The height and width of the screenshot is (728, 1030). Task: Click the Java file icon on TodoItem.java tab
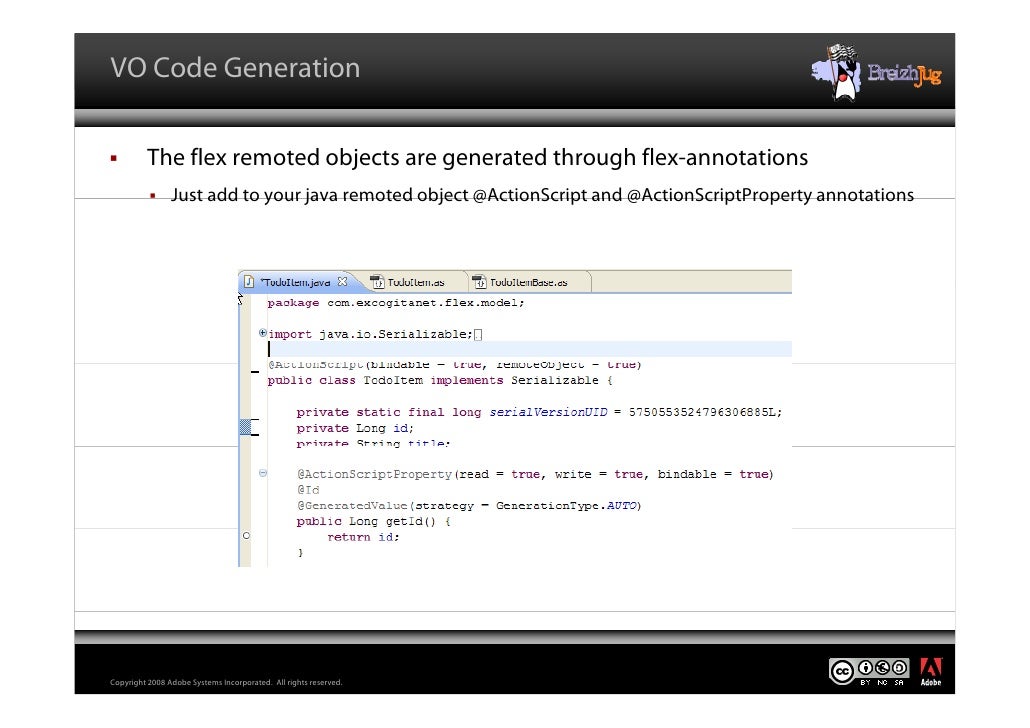coord(249,282)
